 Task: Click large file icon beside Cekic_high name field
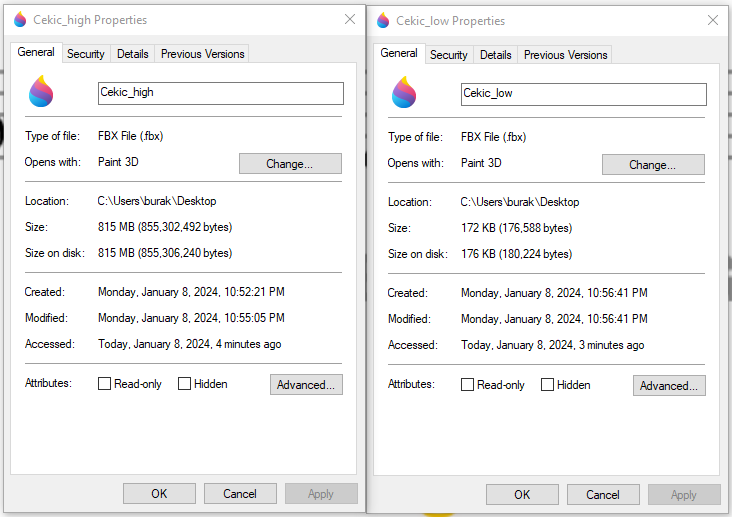[x=41, y=91]
